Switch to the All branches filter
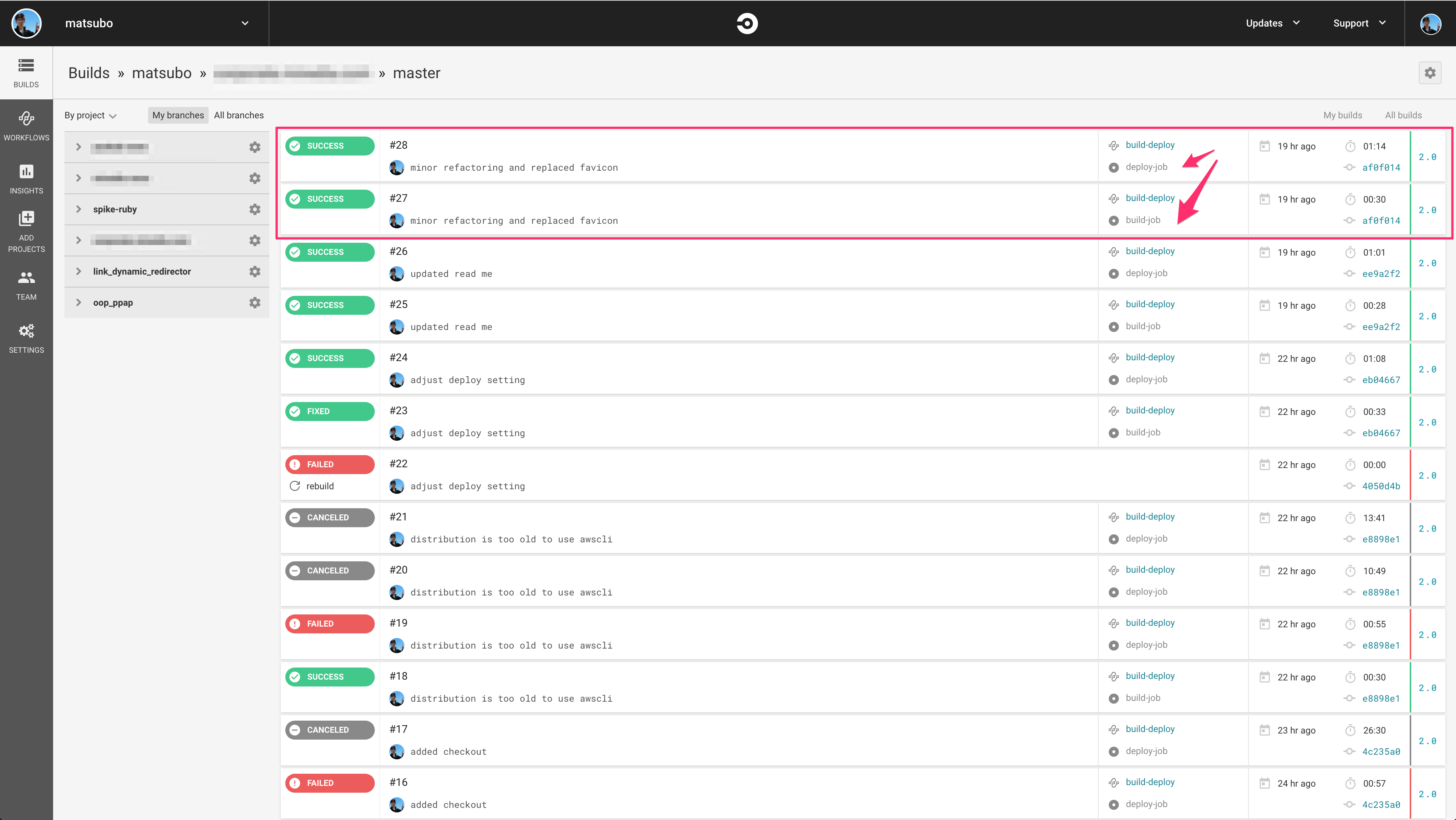Image resolution: width=1456 pixels, height=820 pixels. [x=239, y=115]
